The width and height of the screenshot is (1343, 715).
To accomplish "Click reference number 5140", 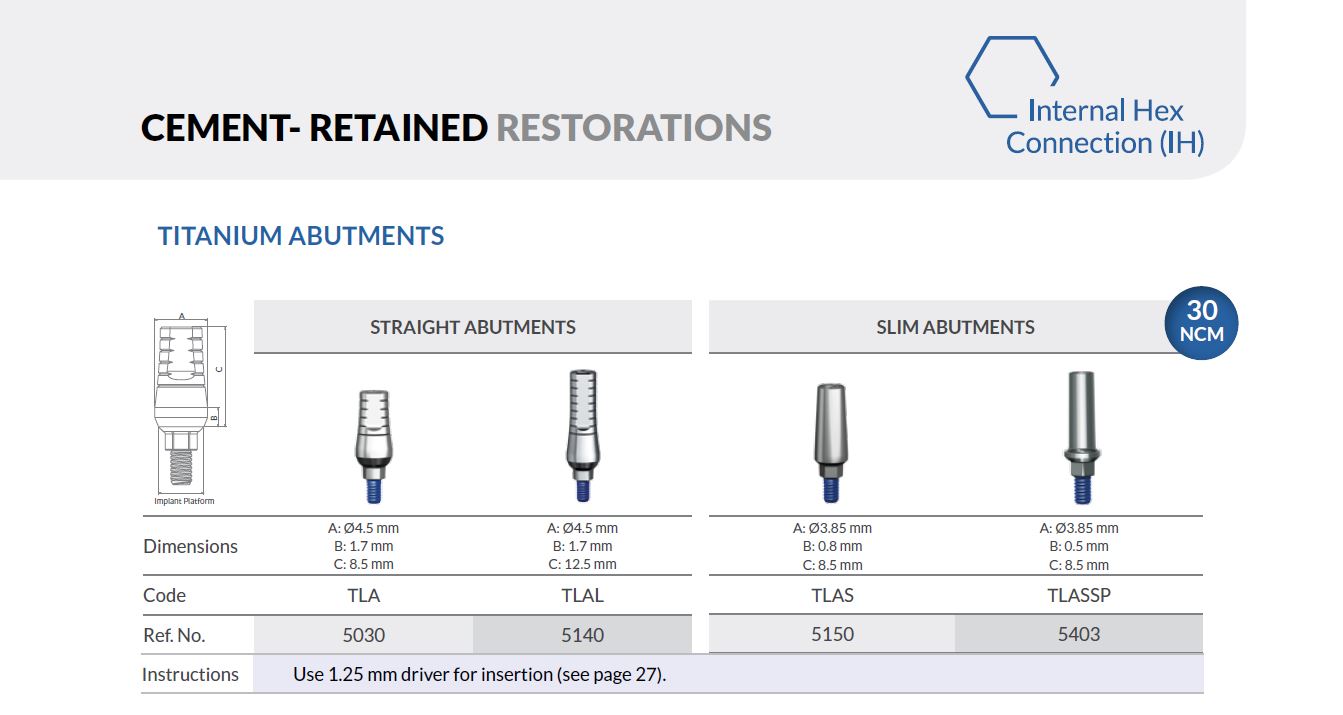I will 582,635.
